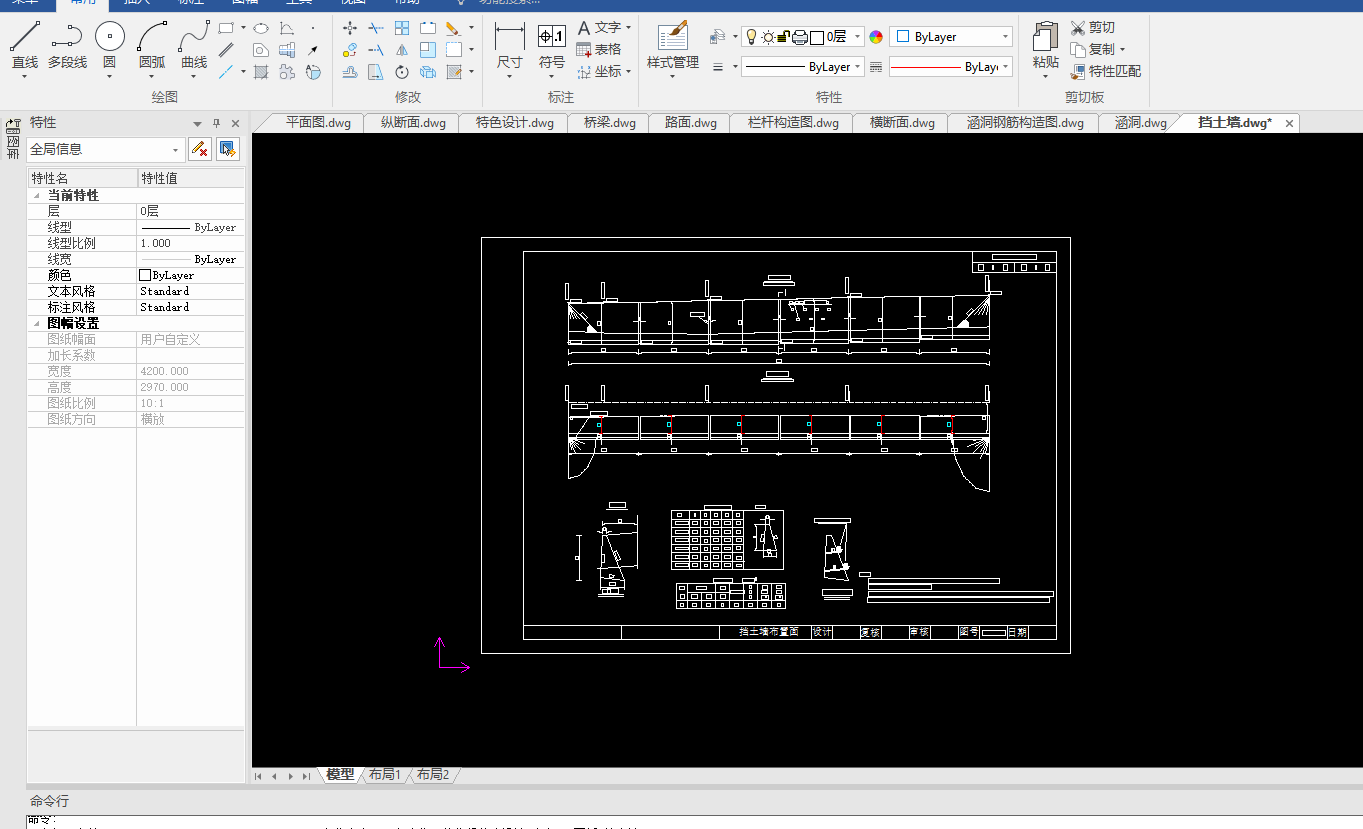Image resolution: width=1363 pixels, height=829 pixels.
Task: Click the 线型比例 value field 1.000
Action: point(190,243)
